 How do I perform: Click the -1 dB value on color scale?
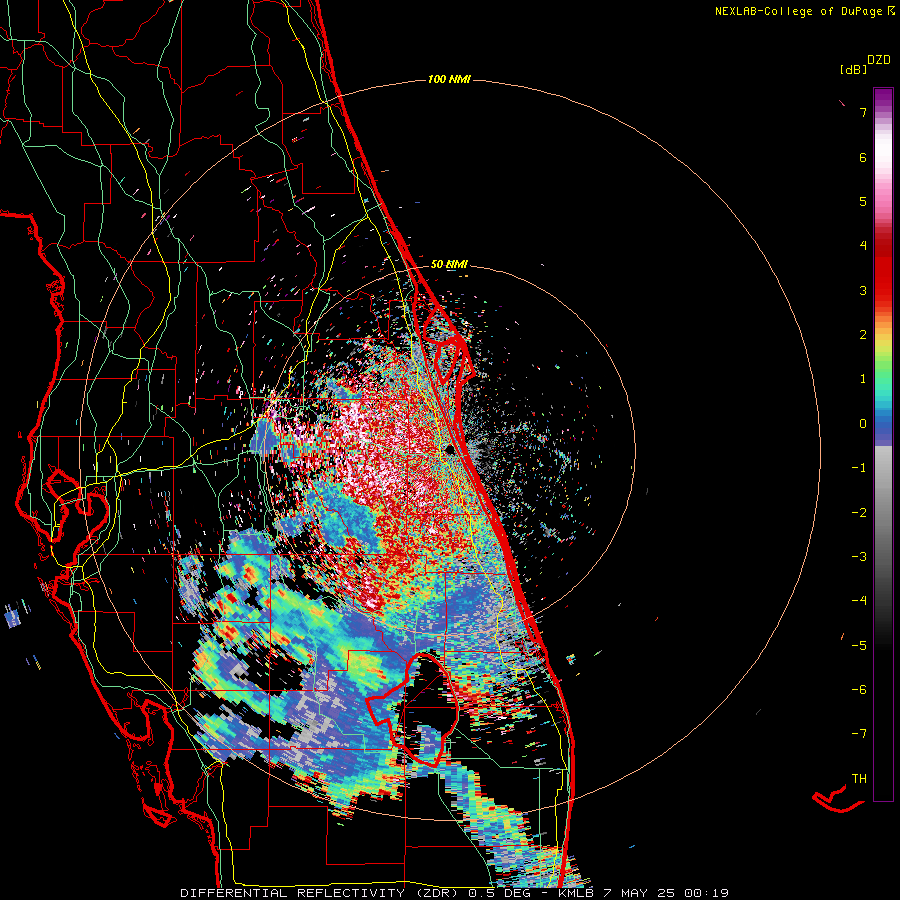click(859, 468)
